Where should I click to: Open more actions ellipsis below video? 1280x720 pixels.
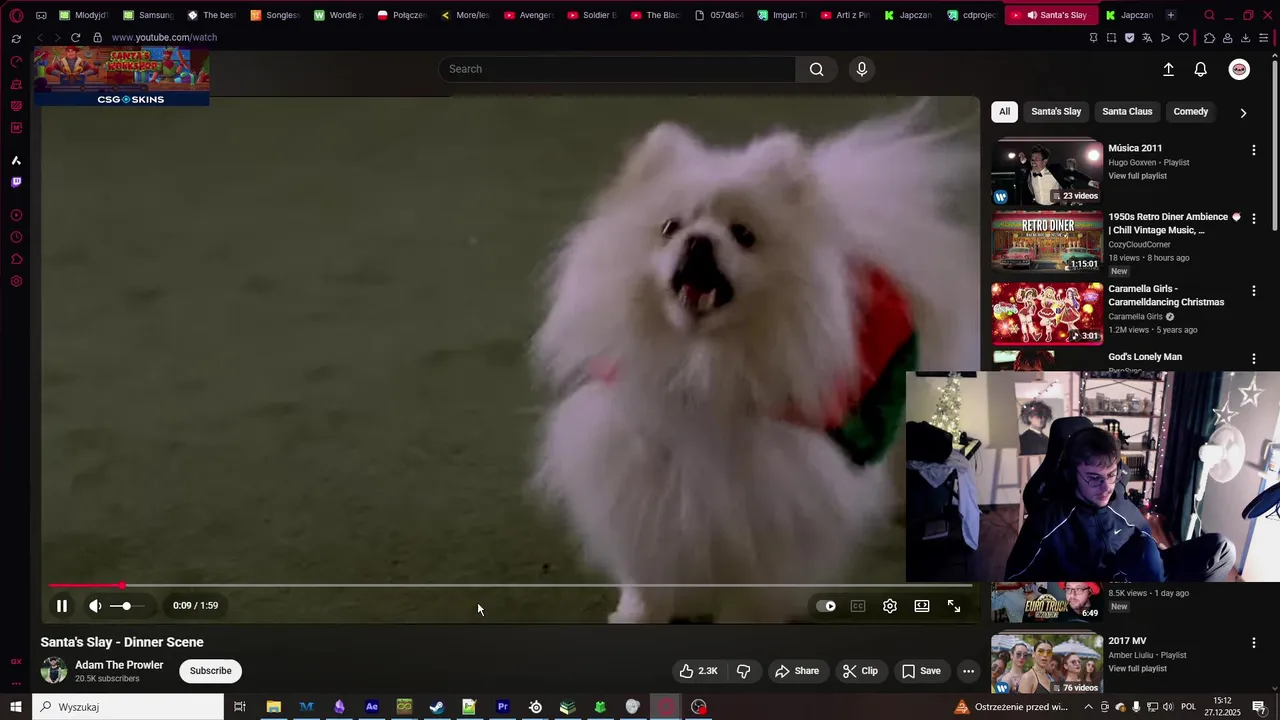968,671
